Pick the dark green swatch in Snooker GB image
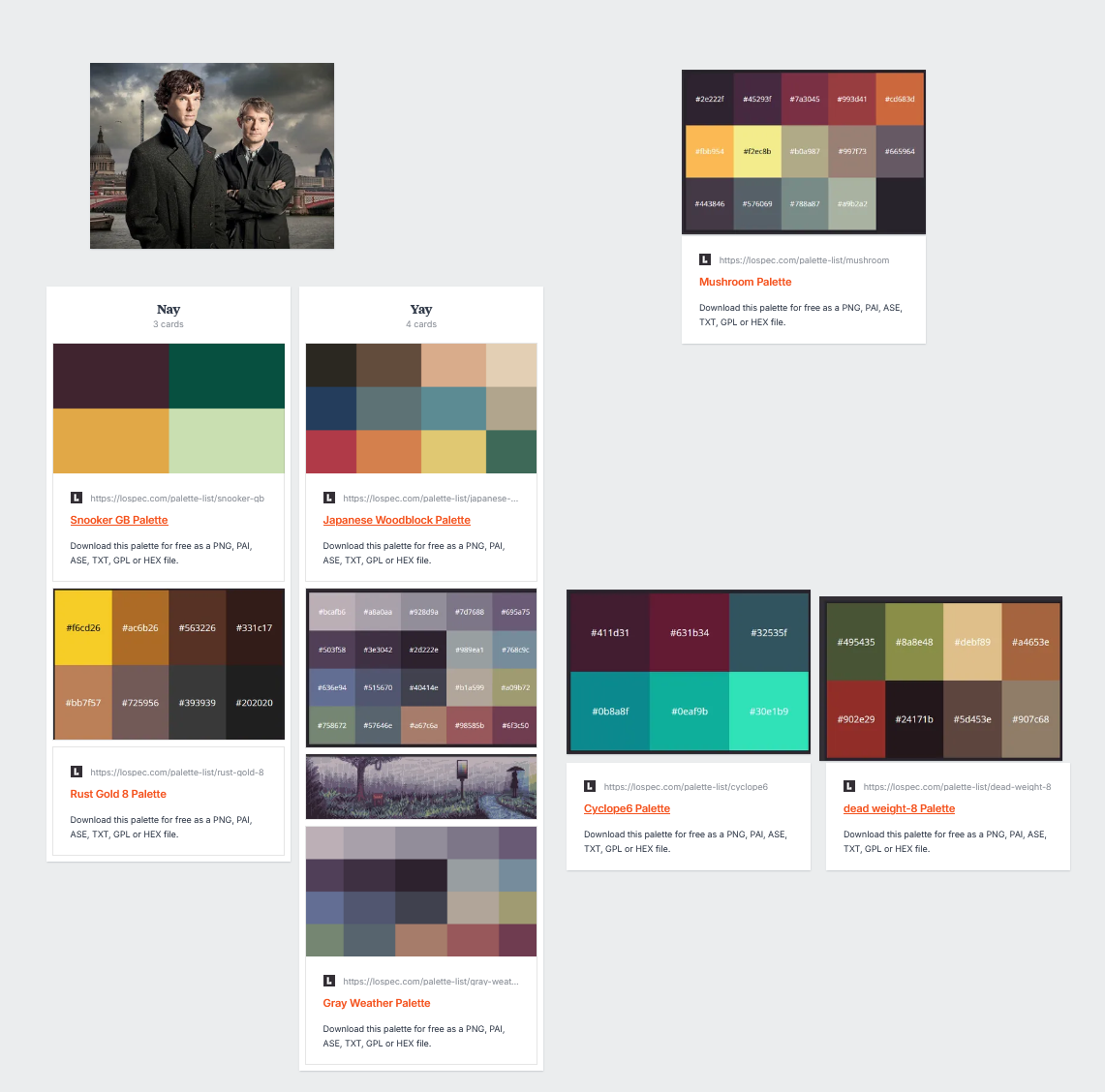1105x1092 pixels. (227, 377)
